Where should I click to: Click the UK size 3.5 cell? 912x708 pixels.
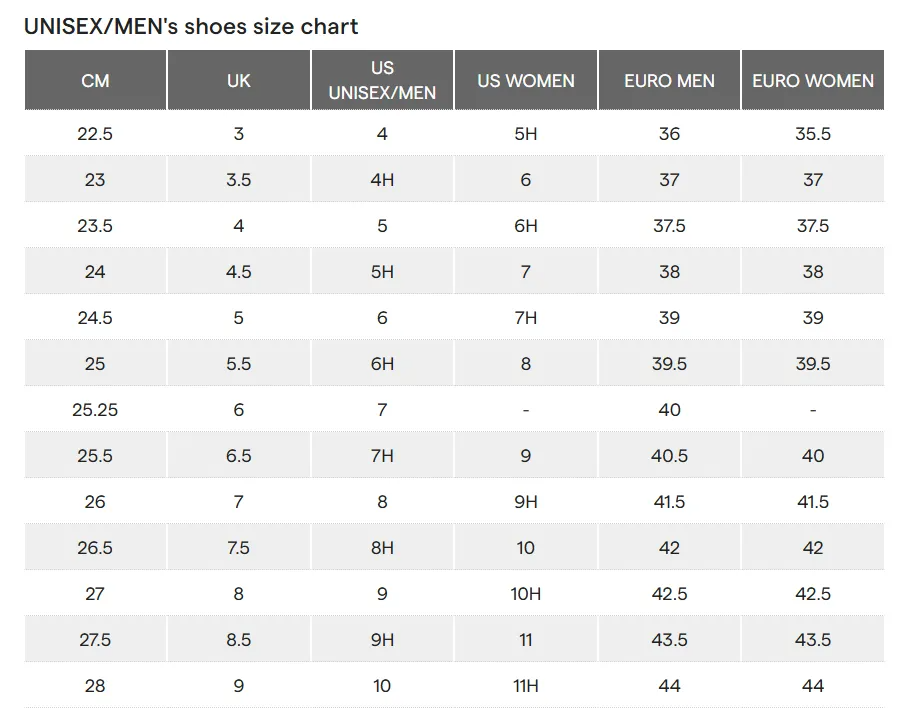(238, 179)
